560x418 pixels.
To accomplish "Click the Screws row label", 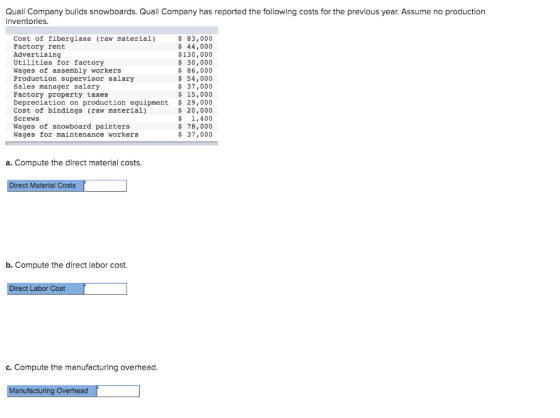I will click(26, 119).
